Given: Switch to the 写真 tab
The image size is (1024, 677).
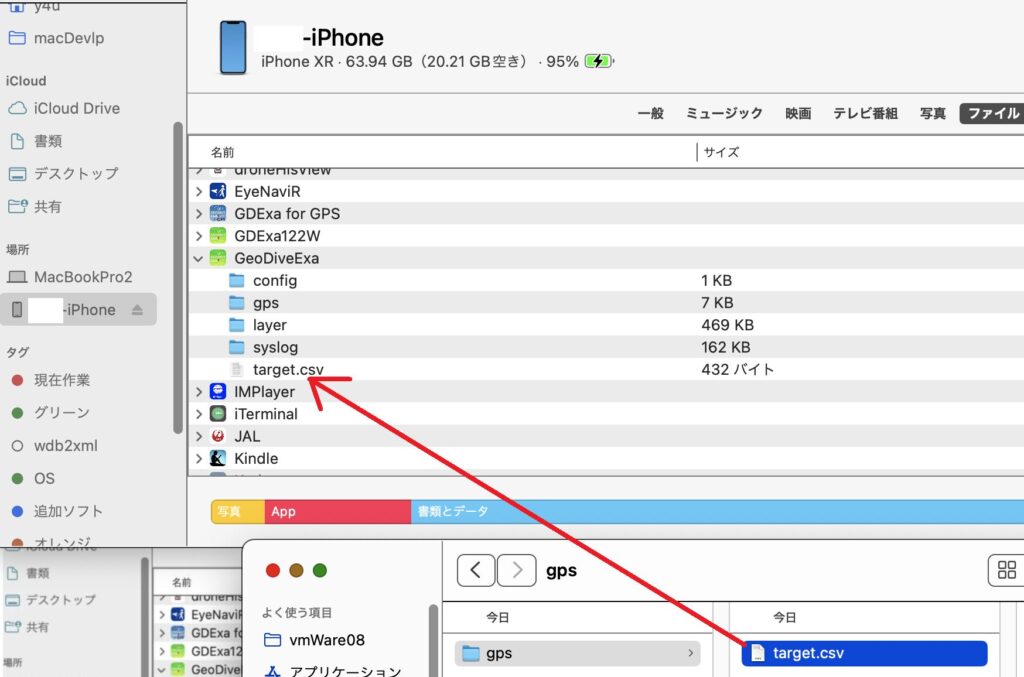Looking at the screenshot, I should click(933, 114).
